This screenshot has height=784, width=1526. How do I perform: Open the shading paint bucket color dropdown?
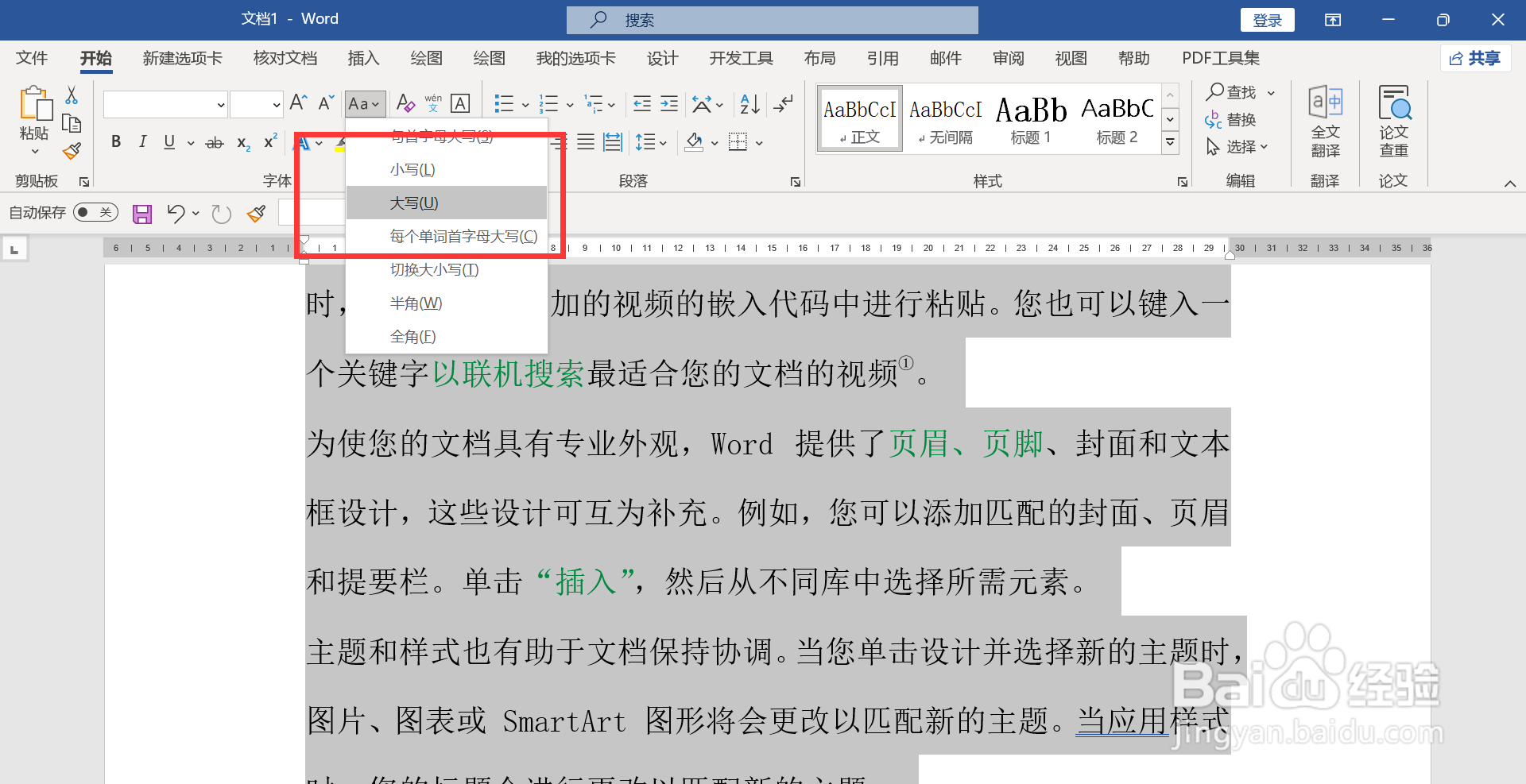pos(715,143)
